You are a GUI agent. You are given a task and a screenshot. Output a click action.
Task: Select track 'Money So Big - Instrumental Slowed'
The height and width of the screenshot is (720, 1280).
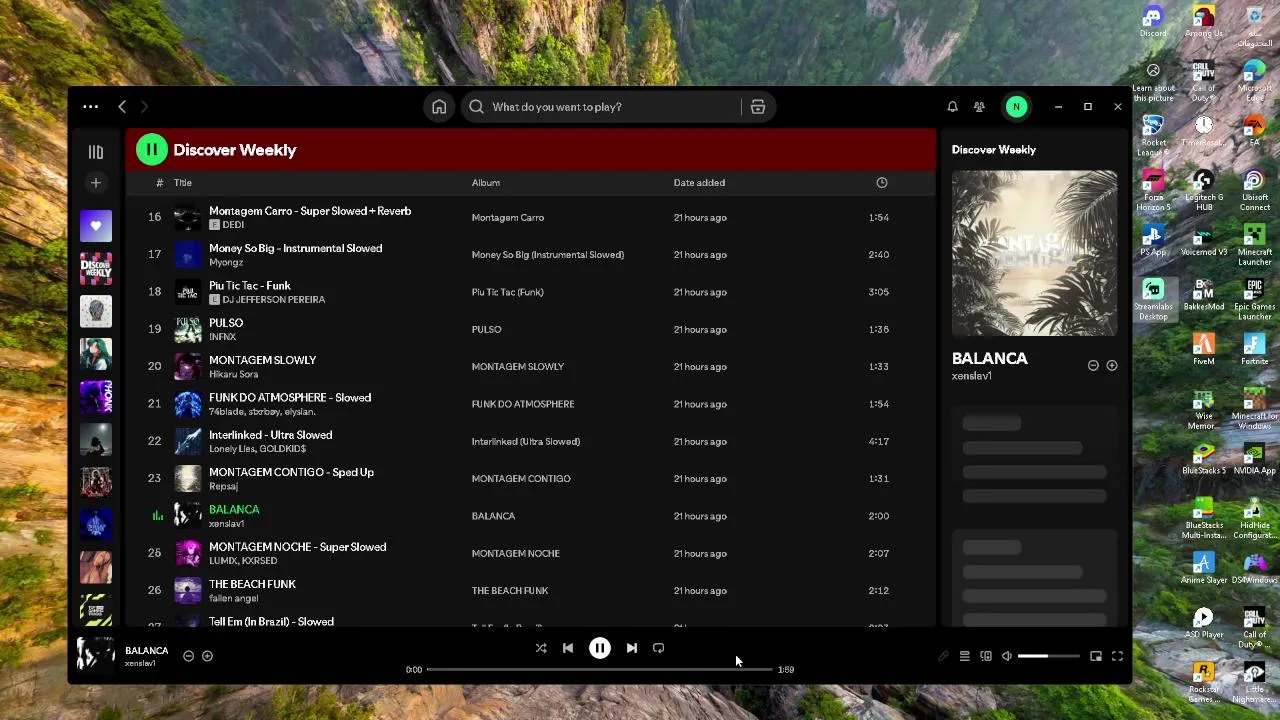pyautogui.click(x=296, y=248)
